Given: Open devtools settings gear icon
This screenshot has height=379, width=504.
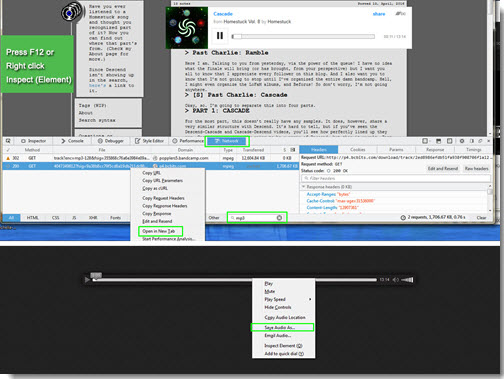Looking at the screenshot, I should click(462, 141).
